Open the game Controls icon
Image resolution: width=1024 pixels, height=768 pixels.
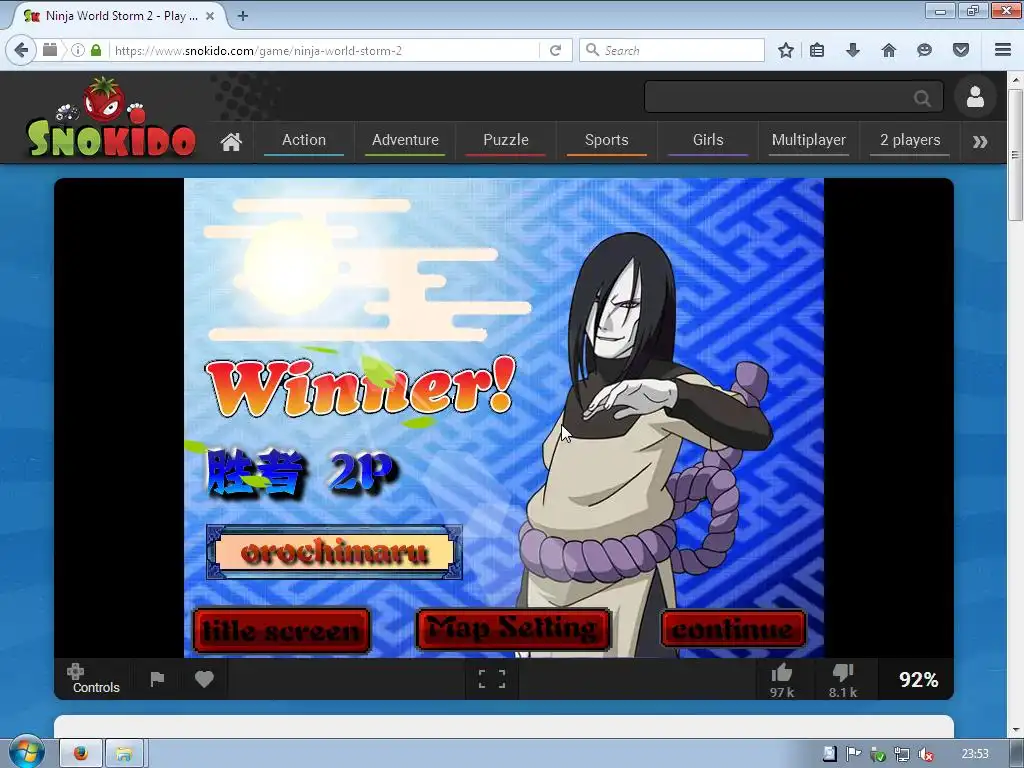[x=95, y=679]
